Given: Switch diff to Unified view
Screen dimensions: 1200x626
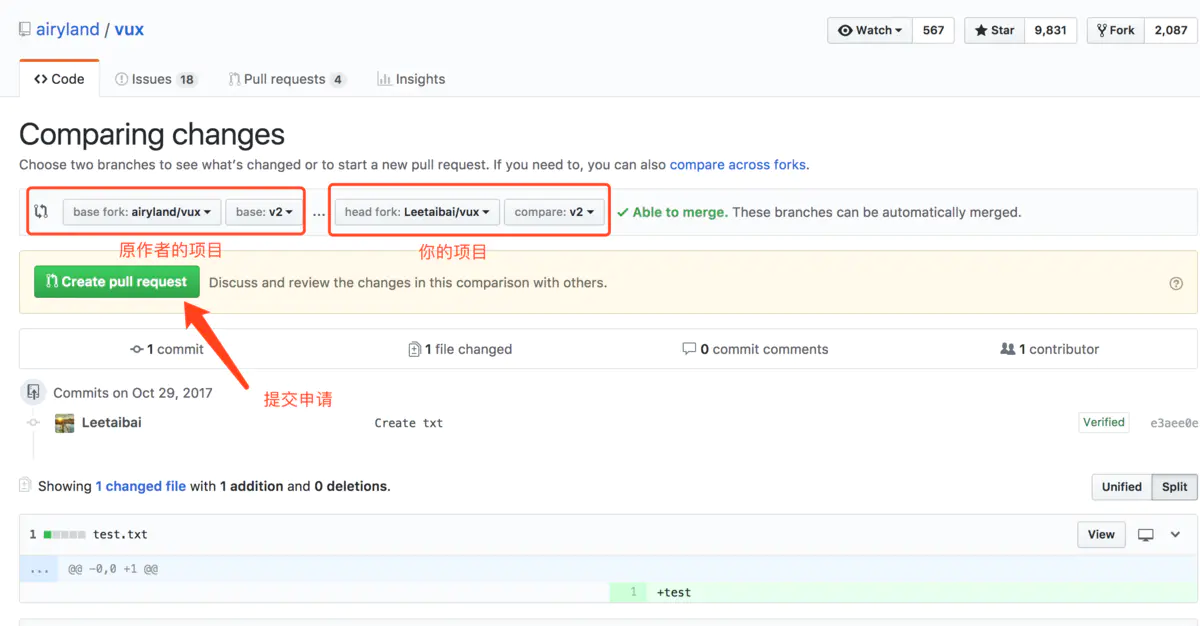Looking at the screenshot, I should 1121,487.
